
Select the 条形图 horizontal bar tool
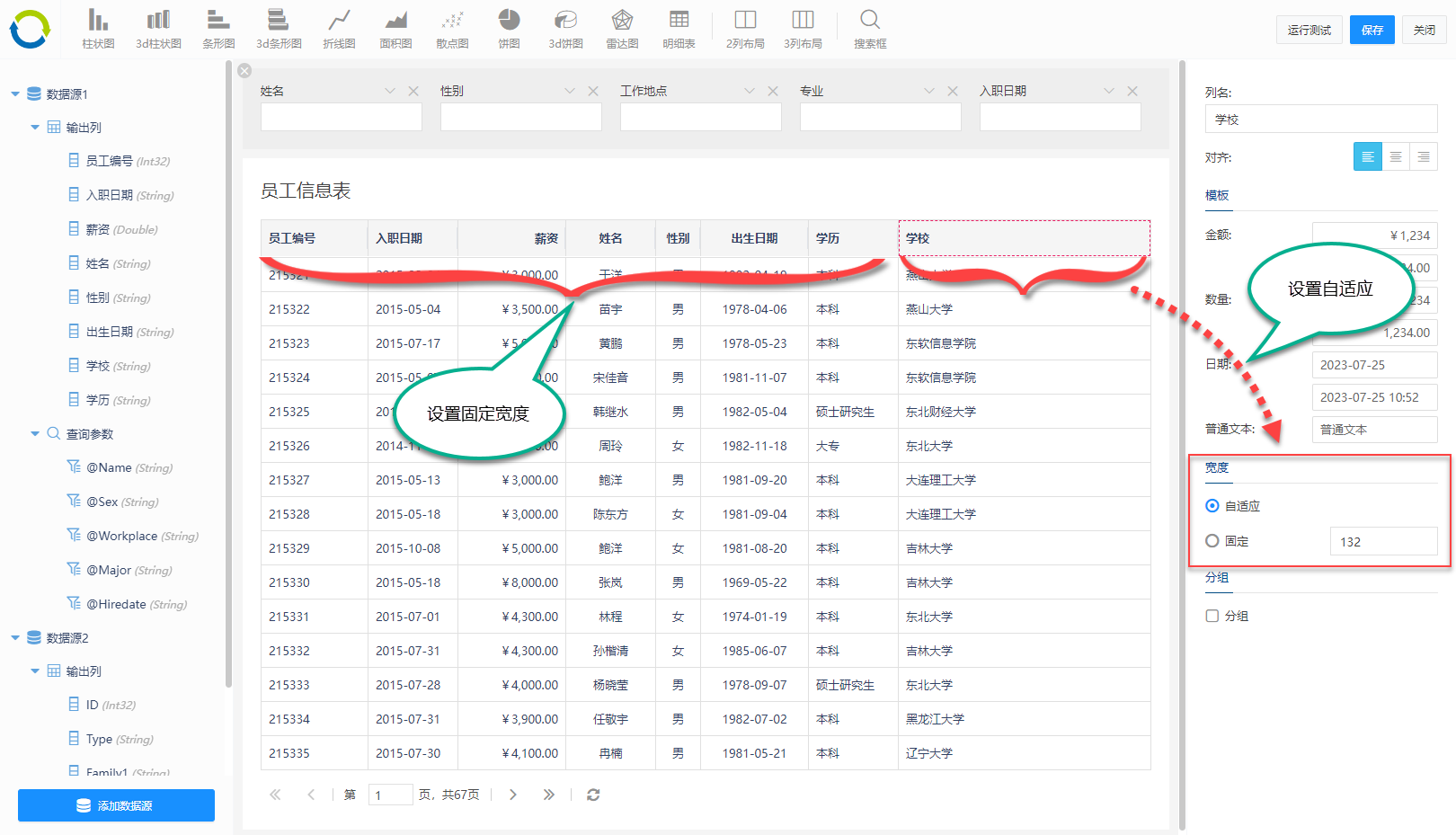[x=218, y=29]
